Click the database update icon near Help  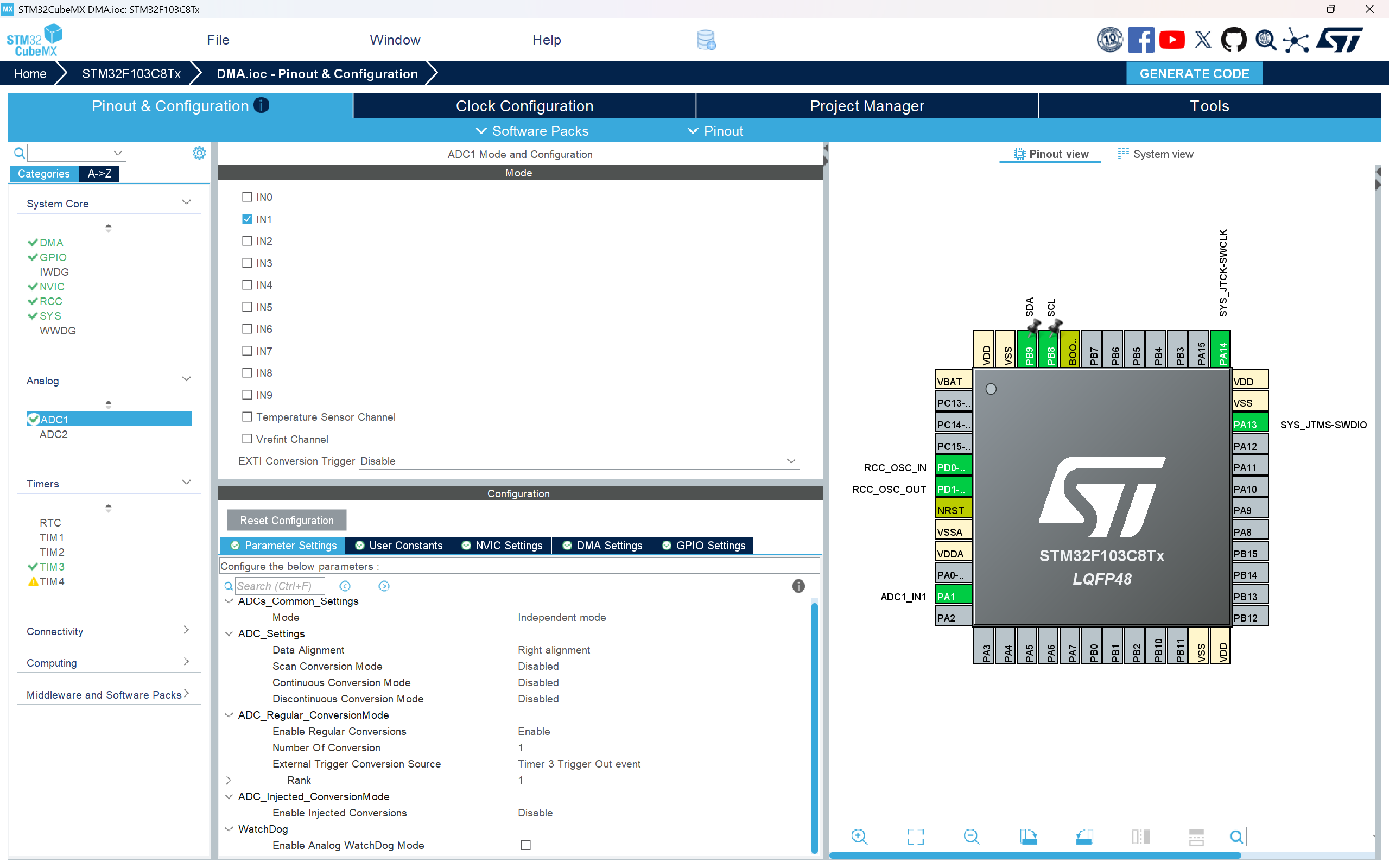pyautogui.click(x=706, y=40)
